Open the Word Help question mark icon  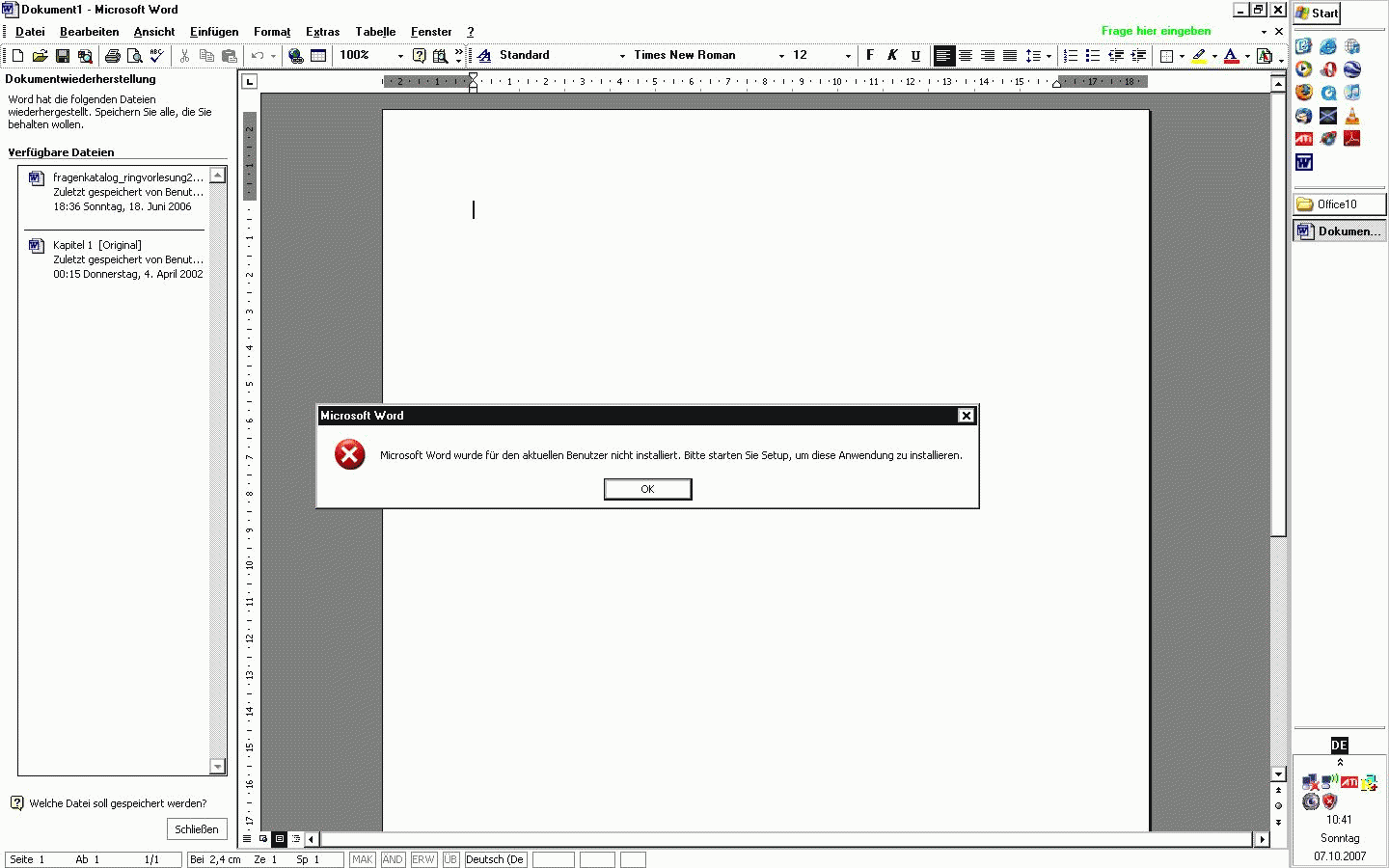coord(419,56)
